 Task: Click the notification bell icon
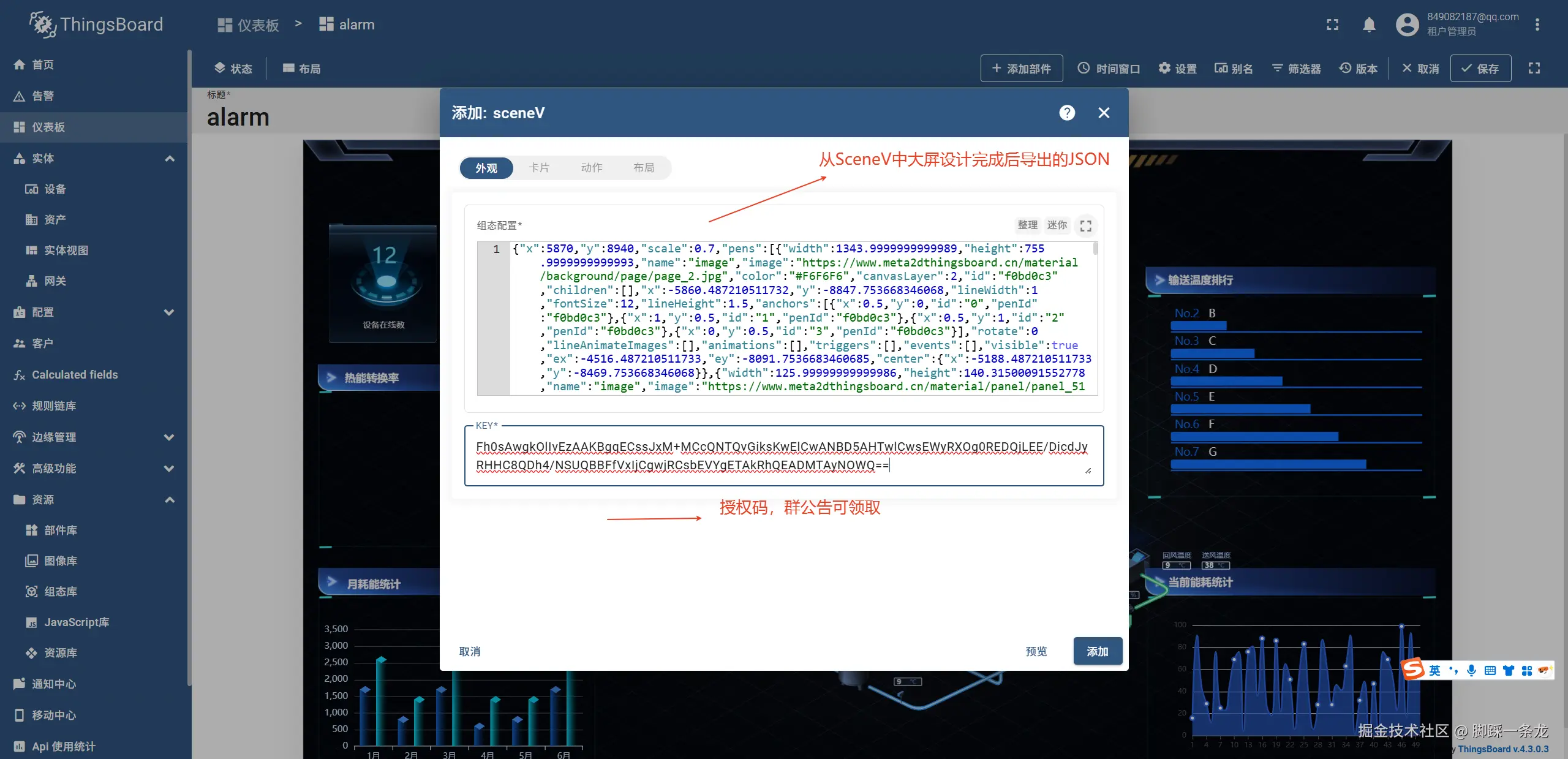tap(1369, 25)
